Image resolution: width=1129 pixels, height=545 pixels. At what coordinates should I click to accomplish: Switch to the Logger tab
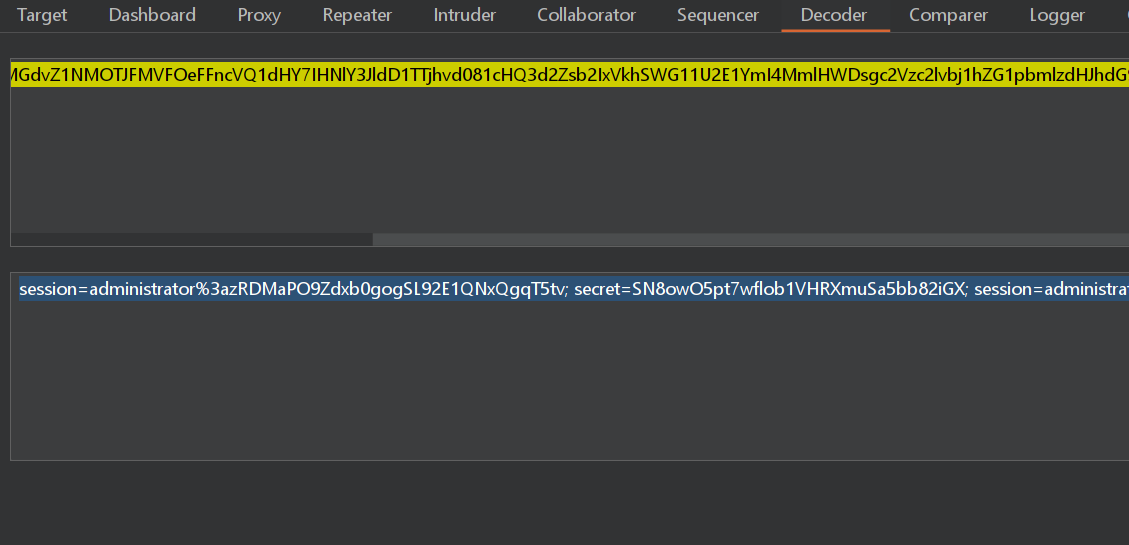[x=1057, y=15]
